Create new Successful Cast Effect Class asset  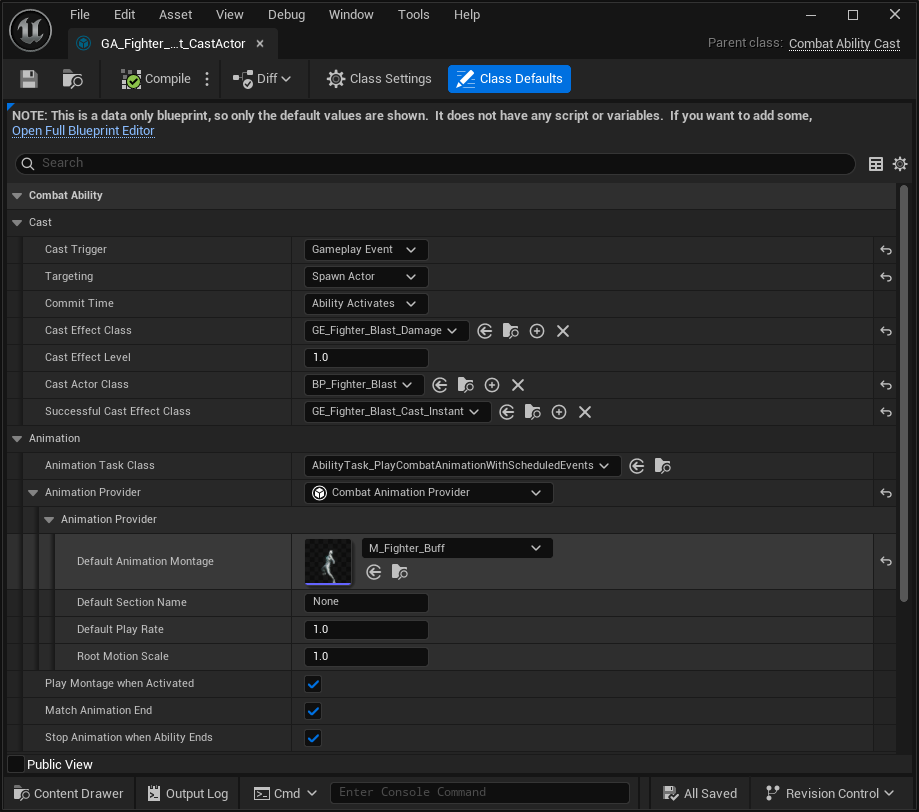point(559,412)
